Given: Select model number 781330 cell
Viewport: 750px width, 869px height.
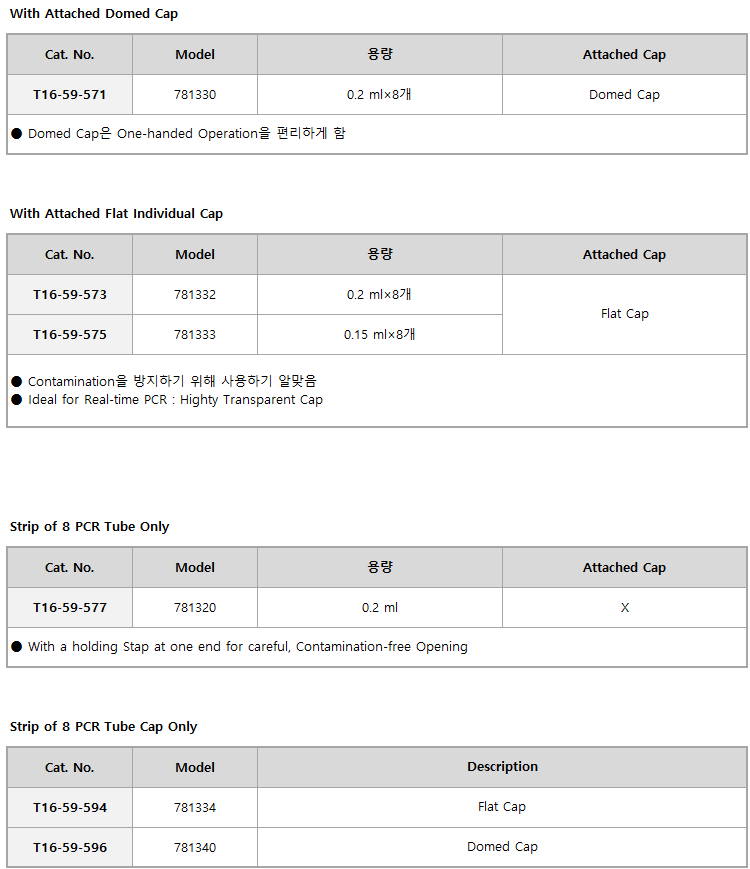Looking at the screenshot, I should point(195,95).
